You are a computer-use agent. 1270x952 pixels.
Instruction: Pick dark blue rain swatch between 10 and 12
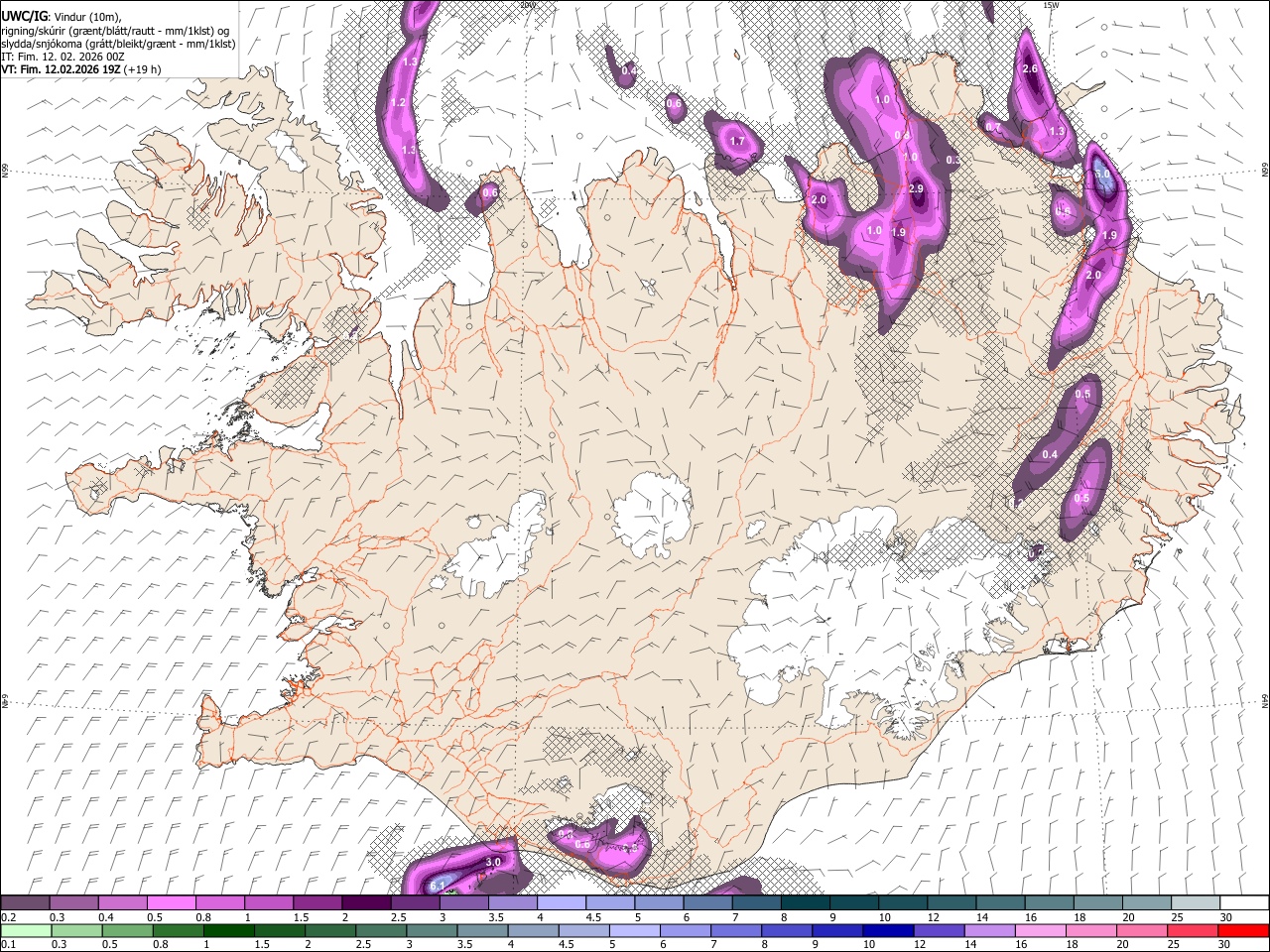click(x=886, y=930)
